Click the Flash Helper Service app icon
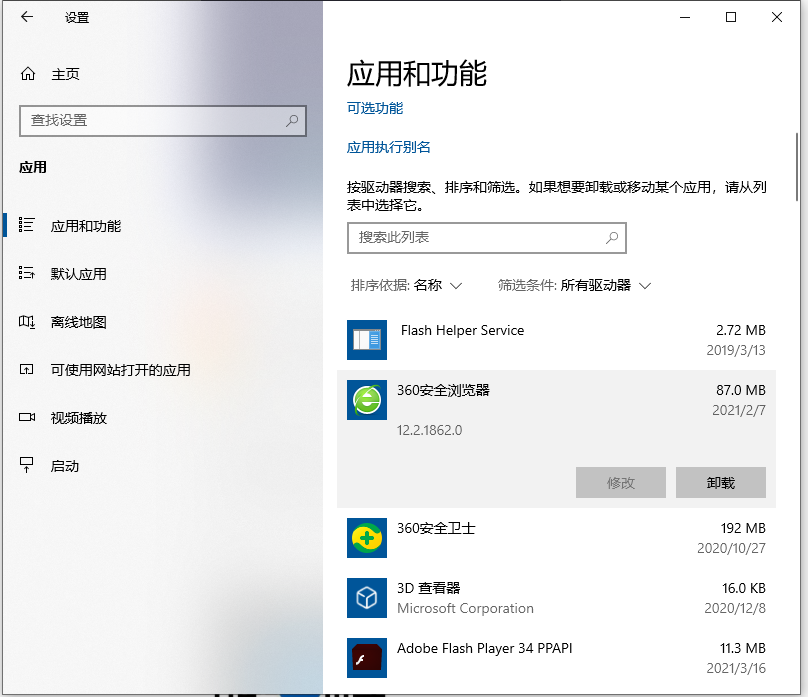Screen dimensions: 808x697 tap(366, 340)
